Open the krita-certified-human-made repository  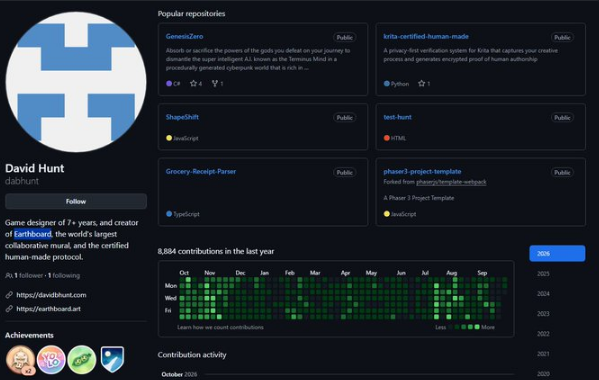[426, 36]
